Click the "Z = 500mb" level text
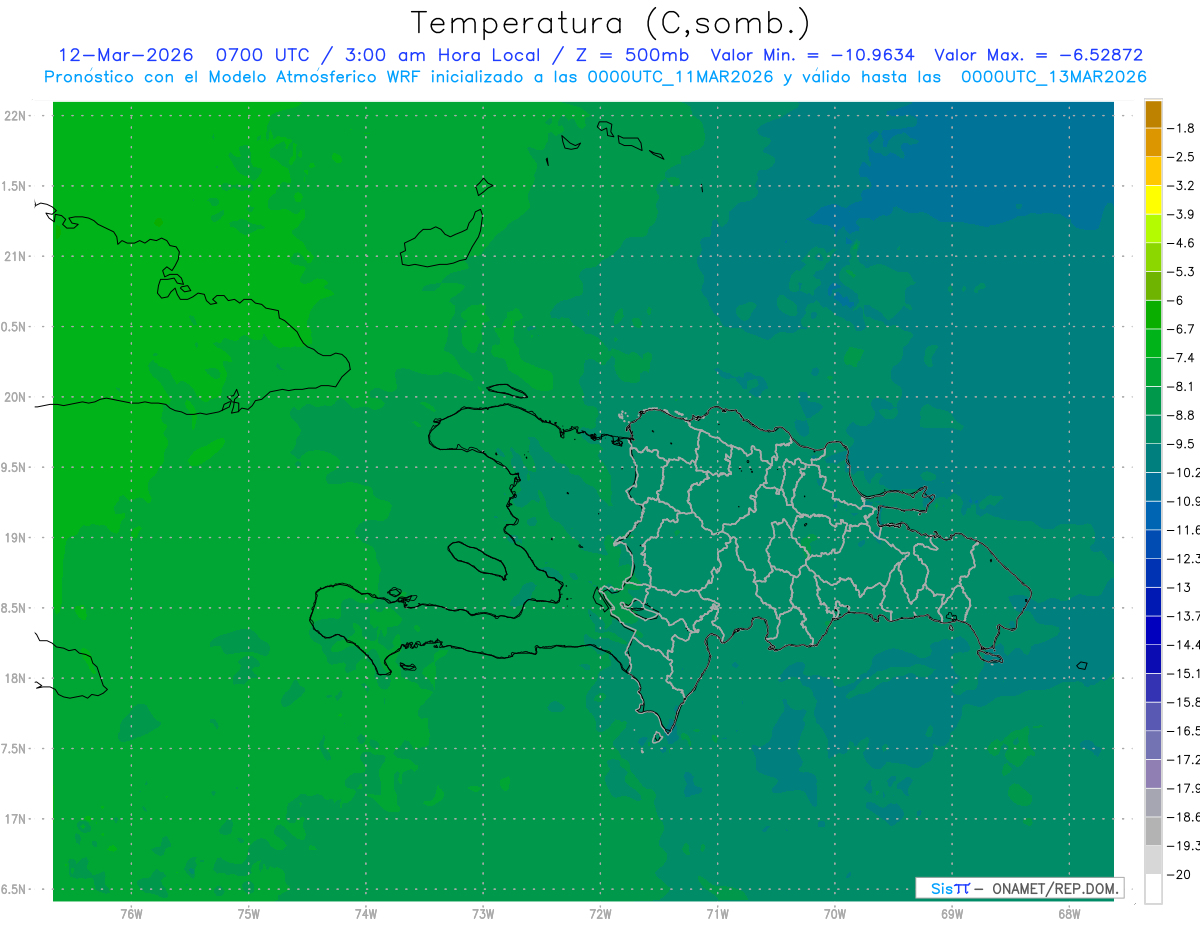This screenshot has width=1200, height=927. point(631,55)
